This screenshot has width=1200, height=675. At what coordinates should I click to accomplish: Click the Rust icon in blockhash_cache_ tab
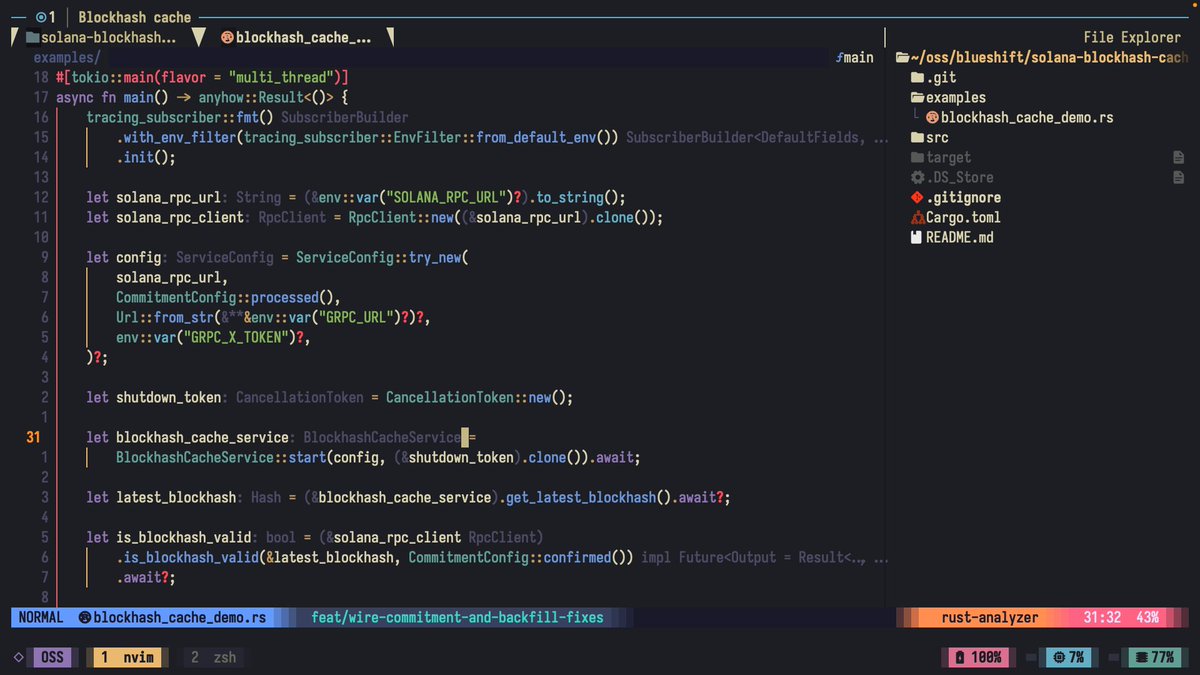pos(227,37)
